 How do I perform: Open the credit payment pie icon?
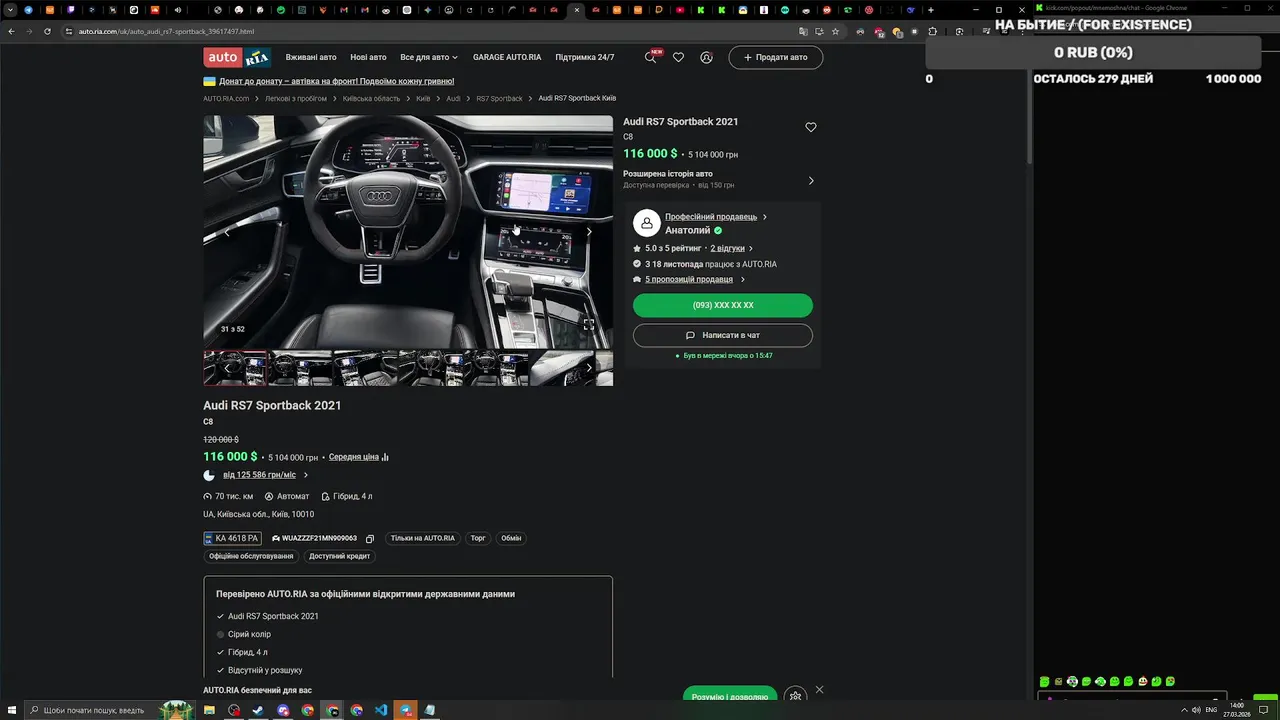209,475
